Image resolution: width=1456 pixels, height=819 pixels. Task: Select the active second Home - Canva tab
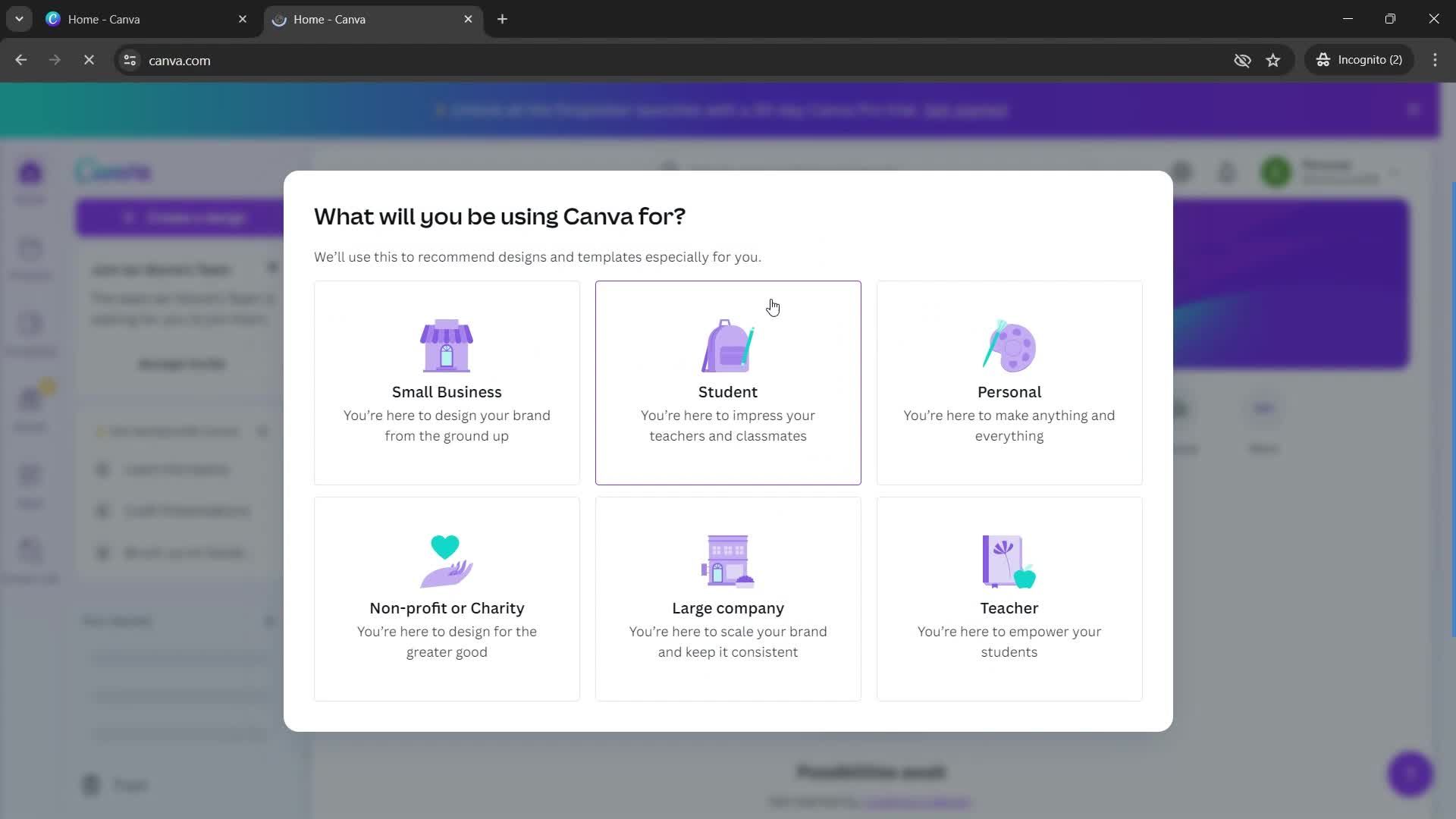pyautogui.click(x=372, y=19)
